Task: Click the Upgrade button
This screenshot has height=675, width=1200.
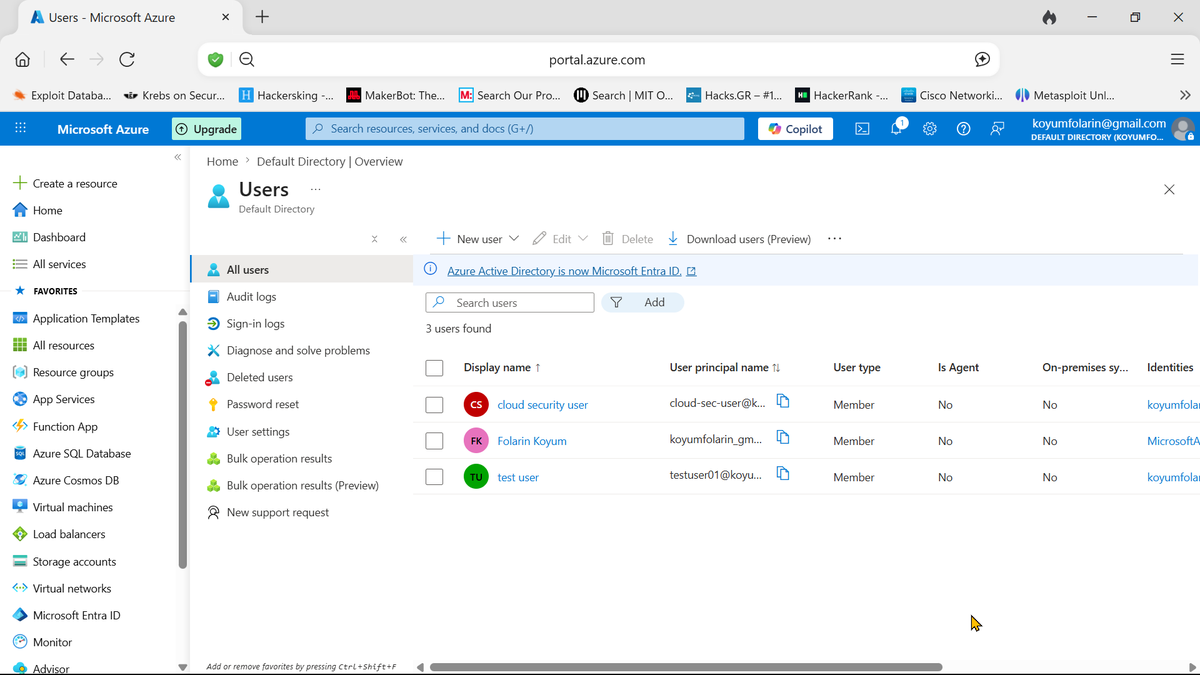Action: click(x=206, y=129)
